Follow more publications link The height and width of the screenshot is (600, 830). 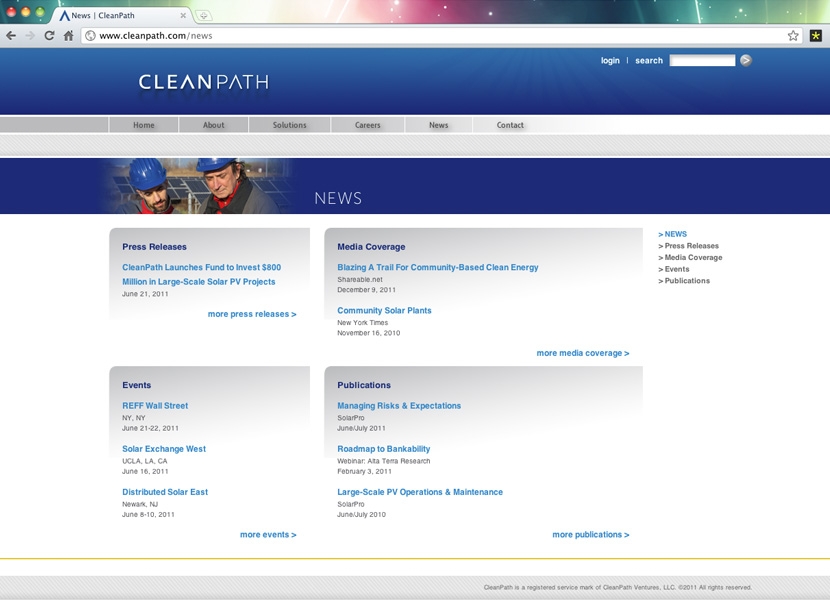591,535
